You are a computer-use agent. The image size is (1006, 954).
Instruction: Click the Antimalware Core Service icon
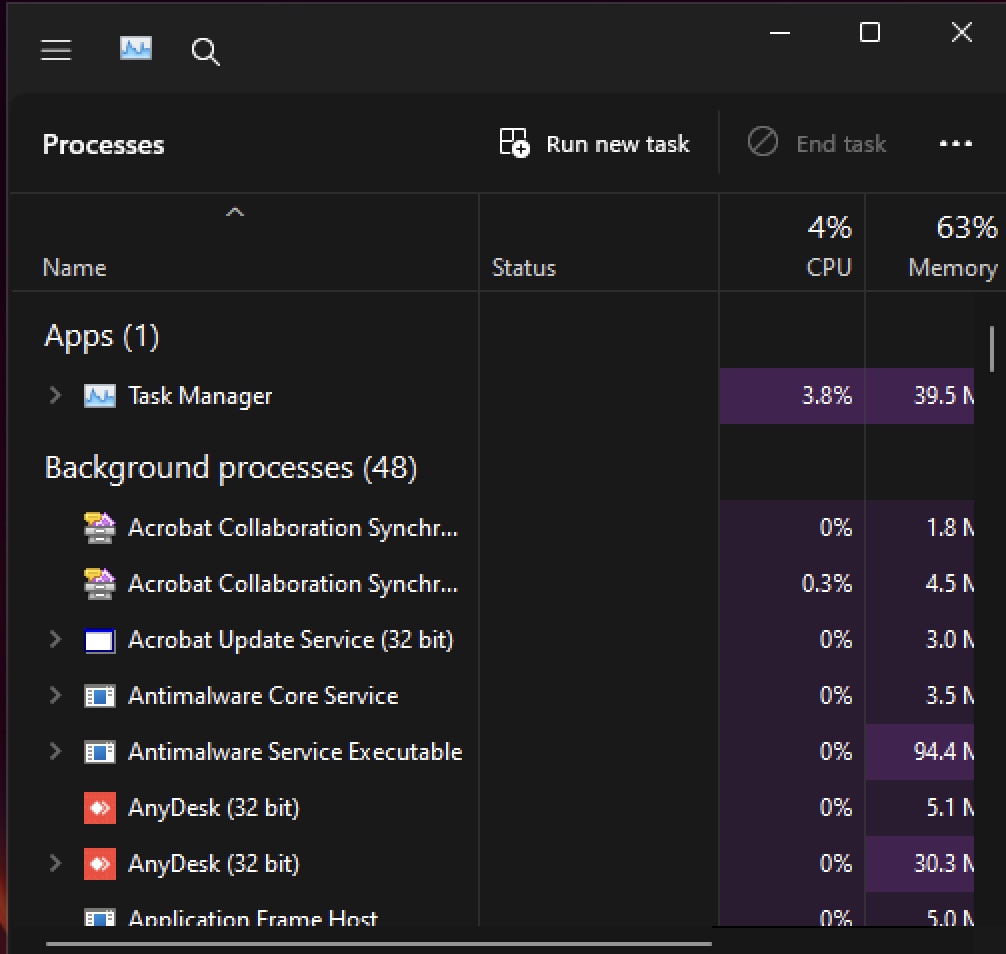click(x=99, y=696)
